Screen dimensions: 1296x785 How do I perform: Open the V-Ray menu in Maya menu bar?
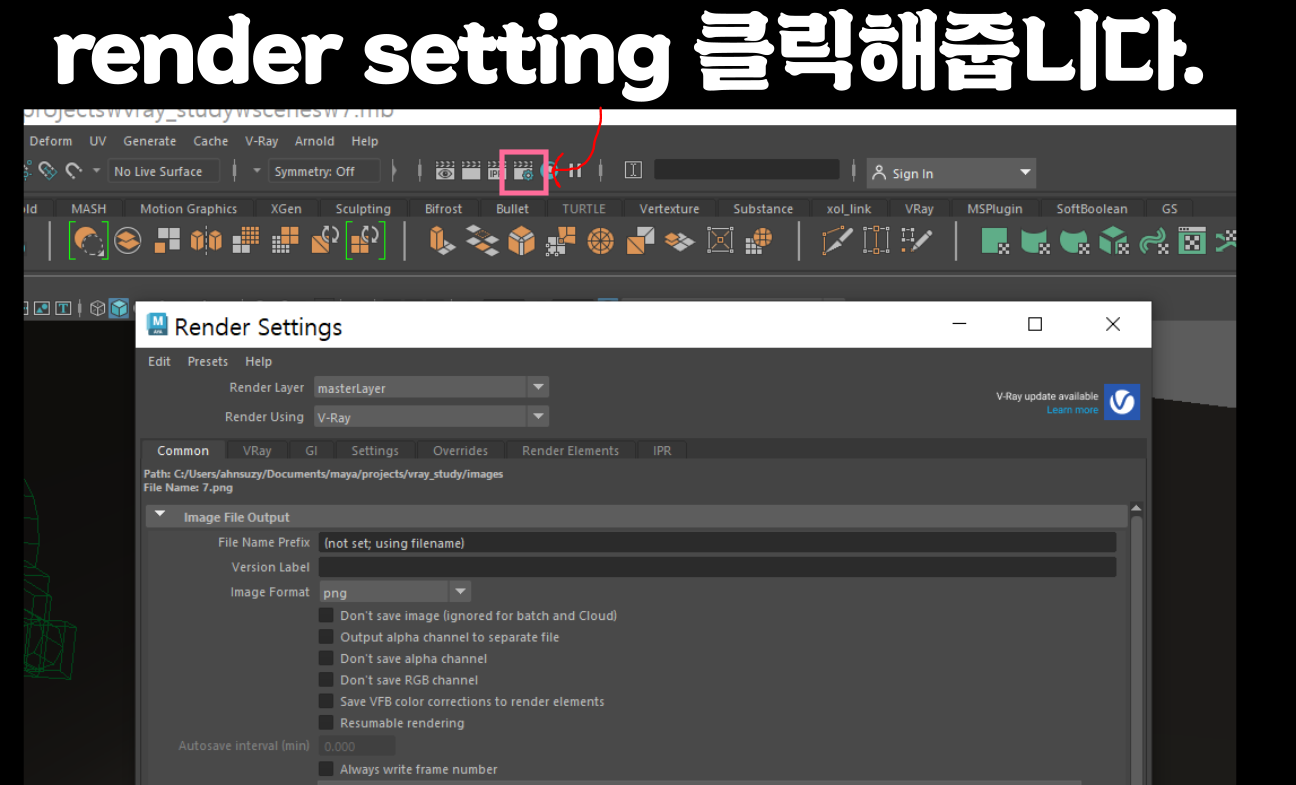pyautogui.click(x=261, y=141)
